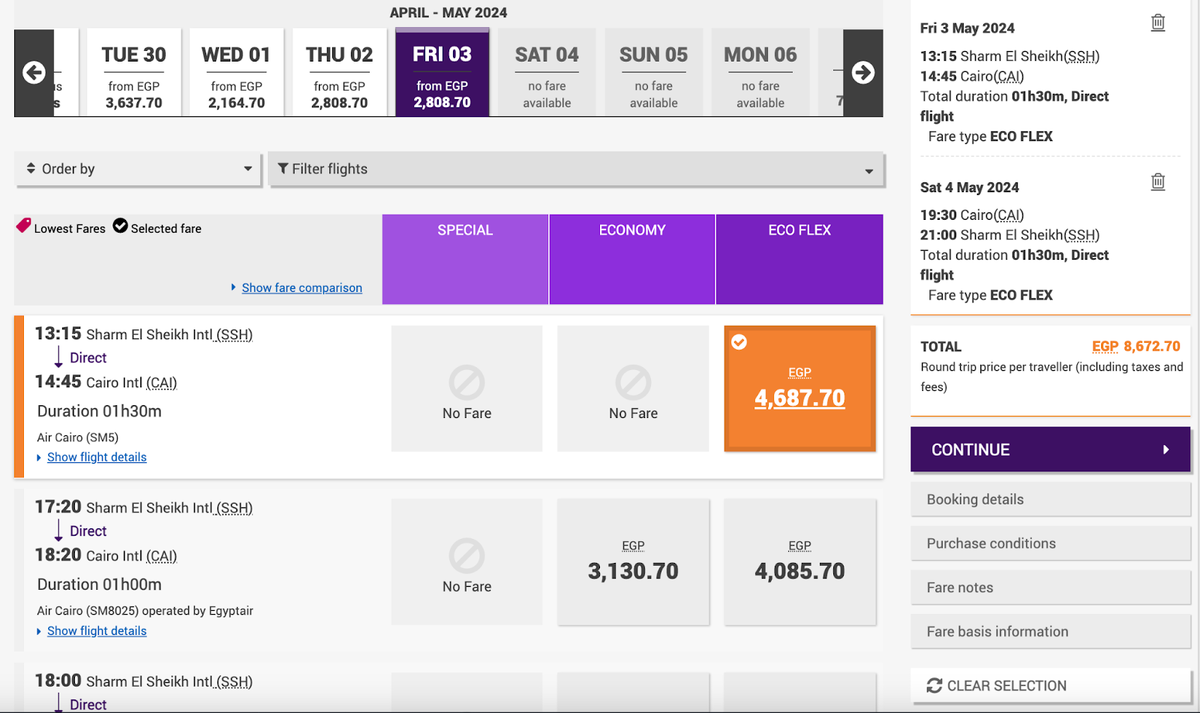
Task: Click No Fare icon under Special for 13:15 flight
Action: 467,381
